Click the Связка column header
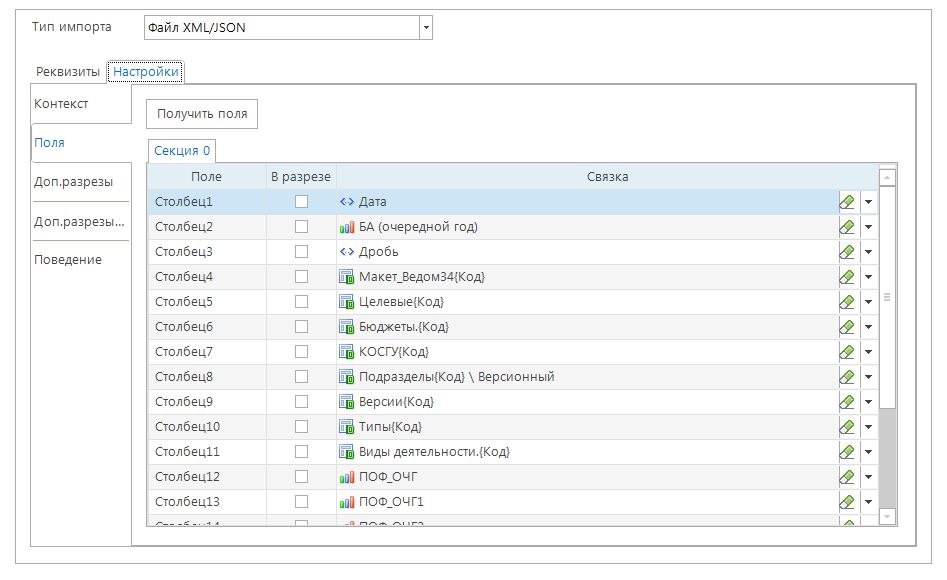 coord(607,177)
